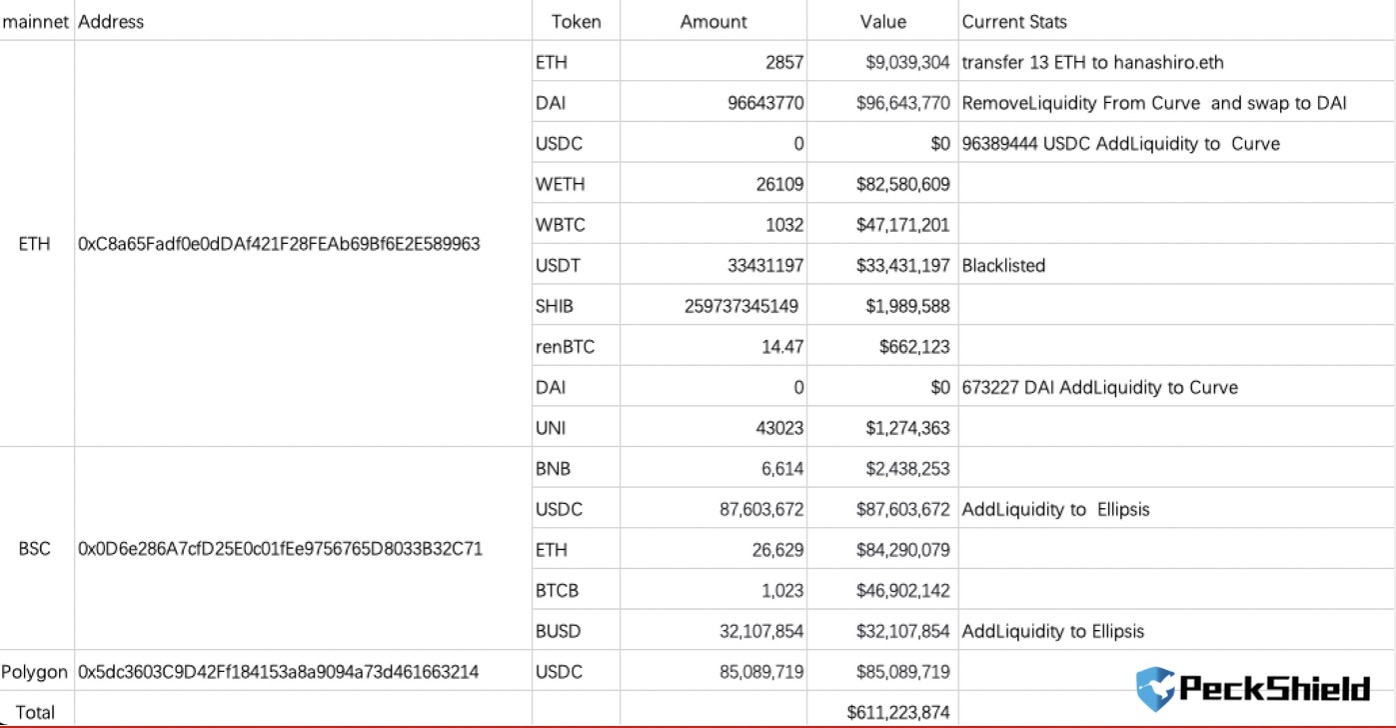Select the Ethereum address starting with 0xC8a65

tap(279, 244)
